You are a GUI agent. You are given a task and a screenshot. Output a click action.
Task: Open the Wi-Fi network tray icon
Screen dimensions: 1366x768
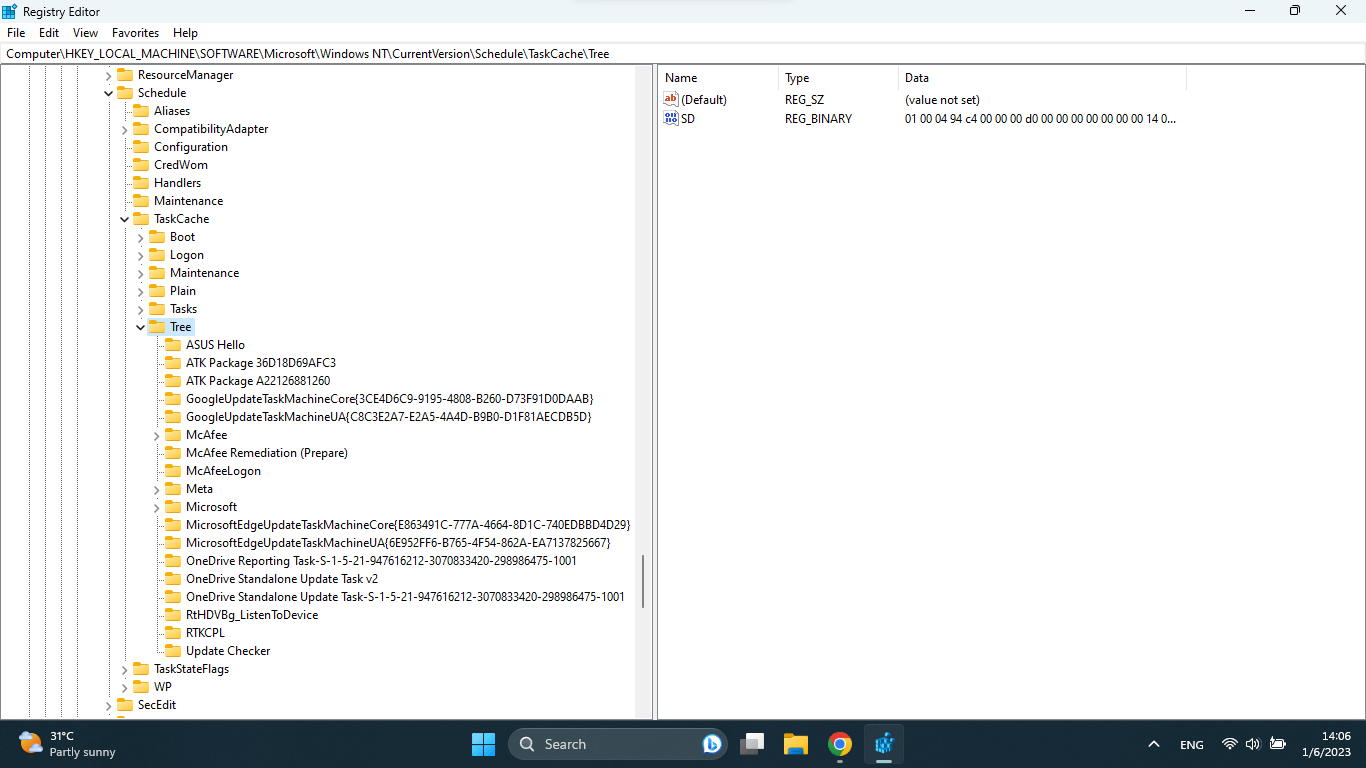tap(1230, 744)
